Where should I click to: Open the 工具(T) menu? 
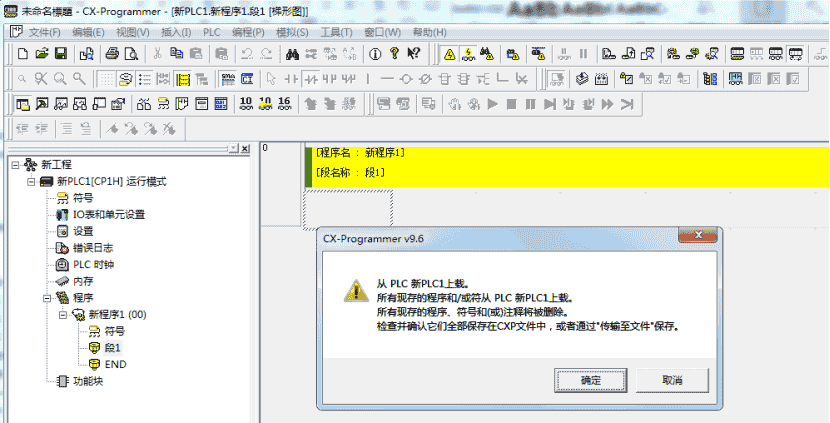(336, 32)
